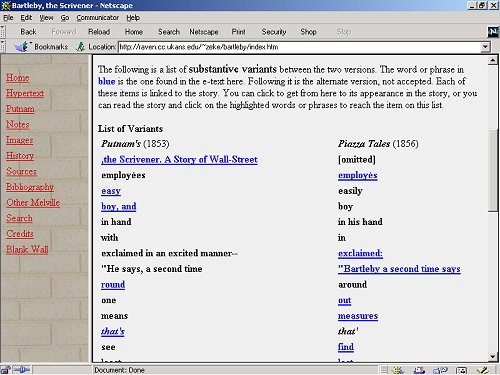
Task: Follow the 'boy, and' variant link
Action: click(x=119, y=207)
